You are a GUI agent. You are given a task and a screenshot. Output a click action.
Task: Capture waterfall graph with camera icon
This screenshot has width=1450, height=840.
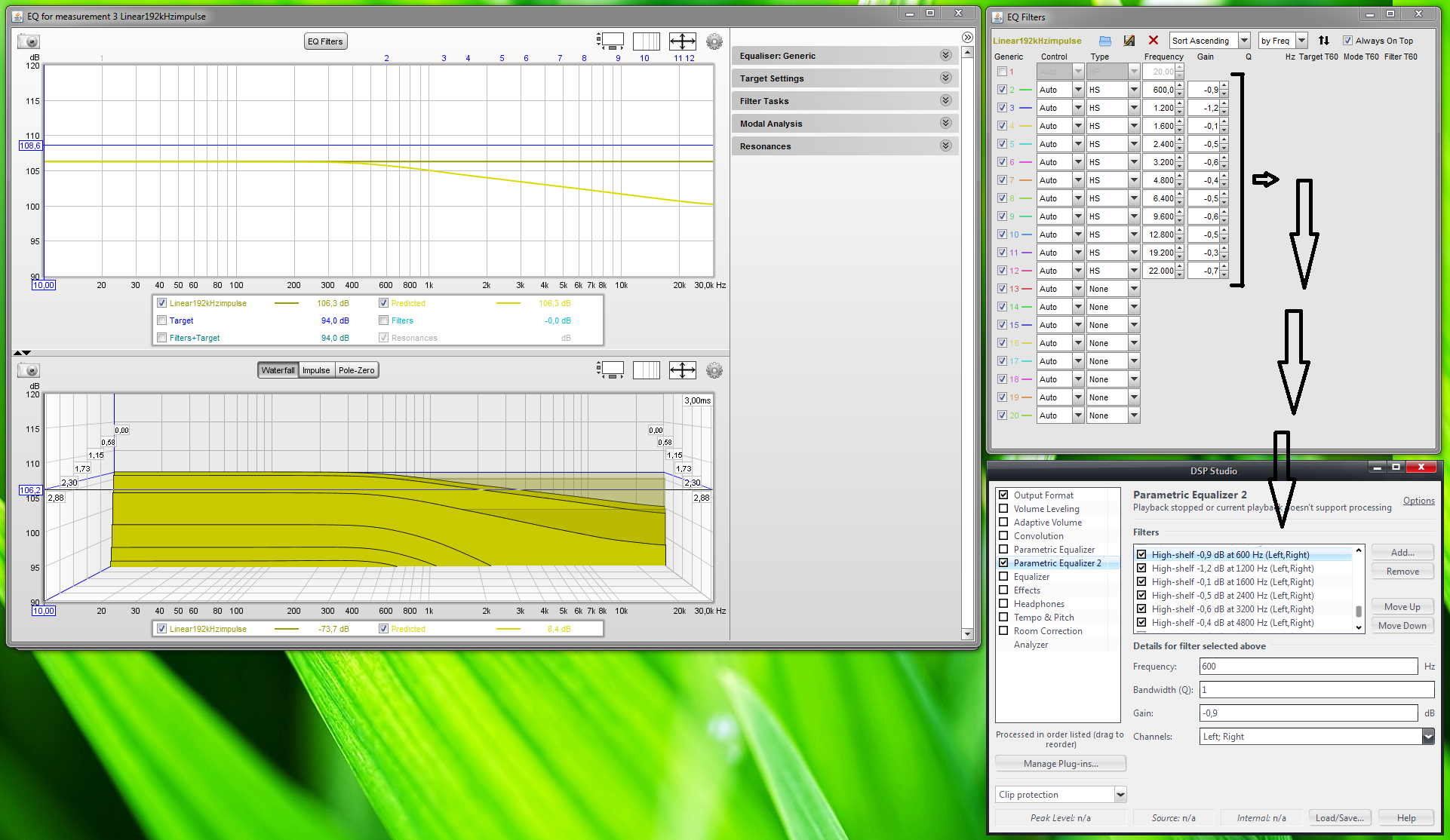[x=29, y=370]
